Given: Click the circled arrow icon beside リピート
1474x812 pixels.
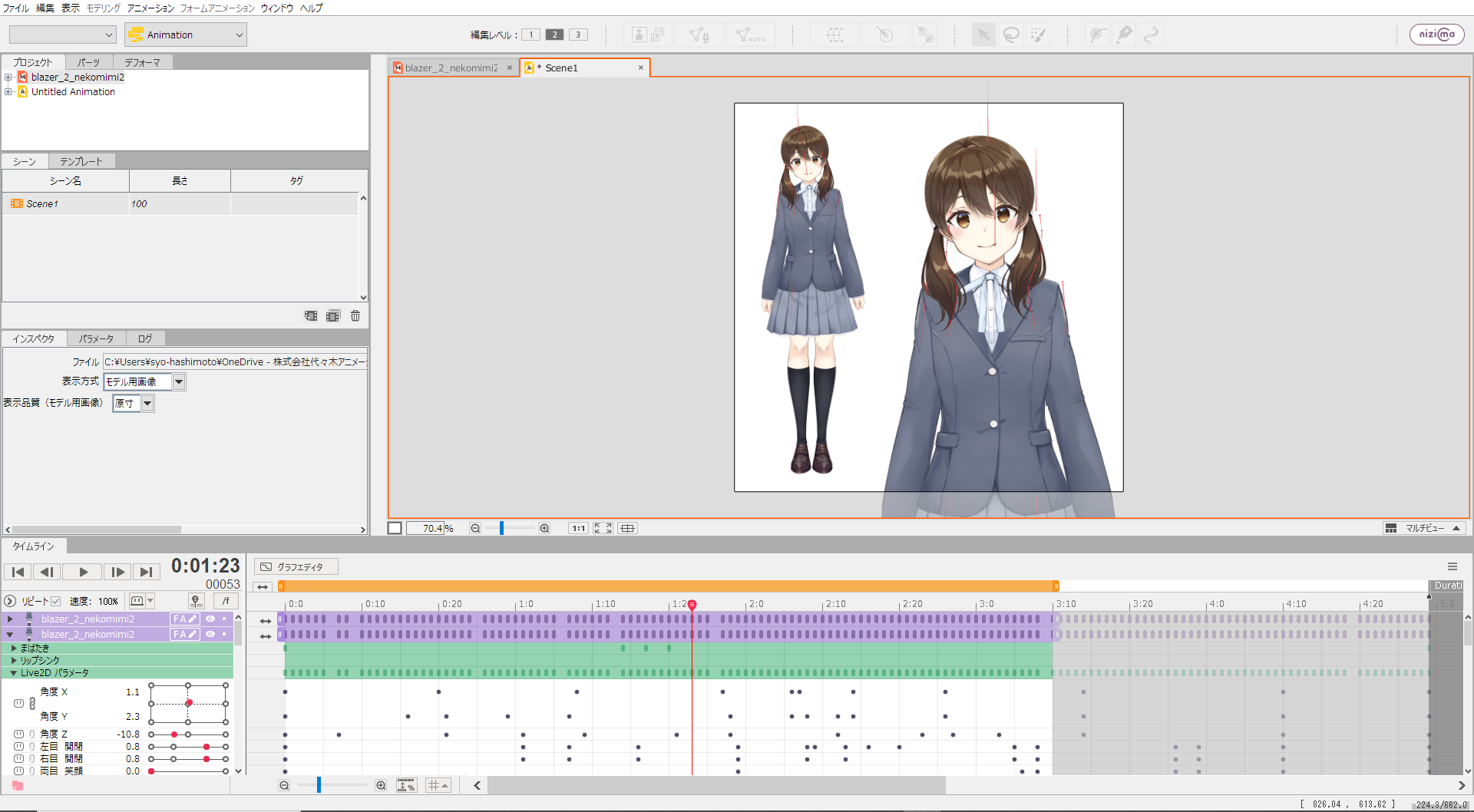Looking at the screenshot, I should (10, 601).
